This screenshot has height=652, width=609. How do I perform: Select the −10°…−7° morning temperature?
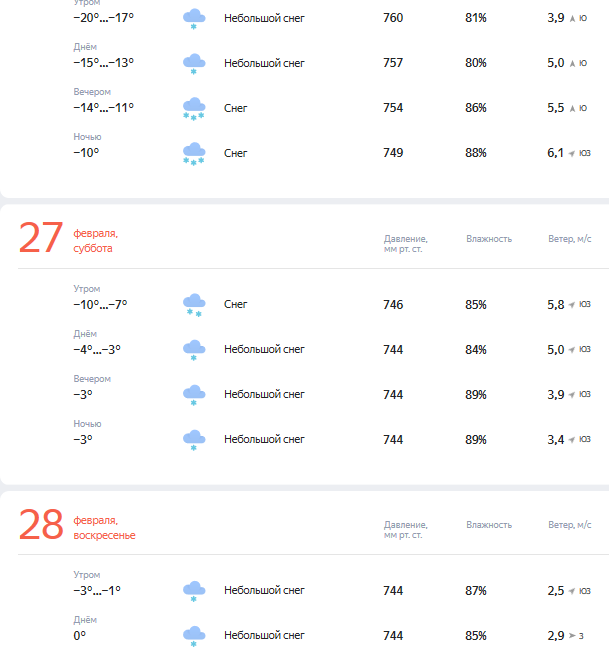[x=100, y=305]
